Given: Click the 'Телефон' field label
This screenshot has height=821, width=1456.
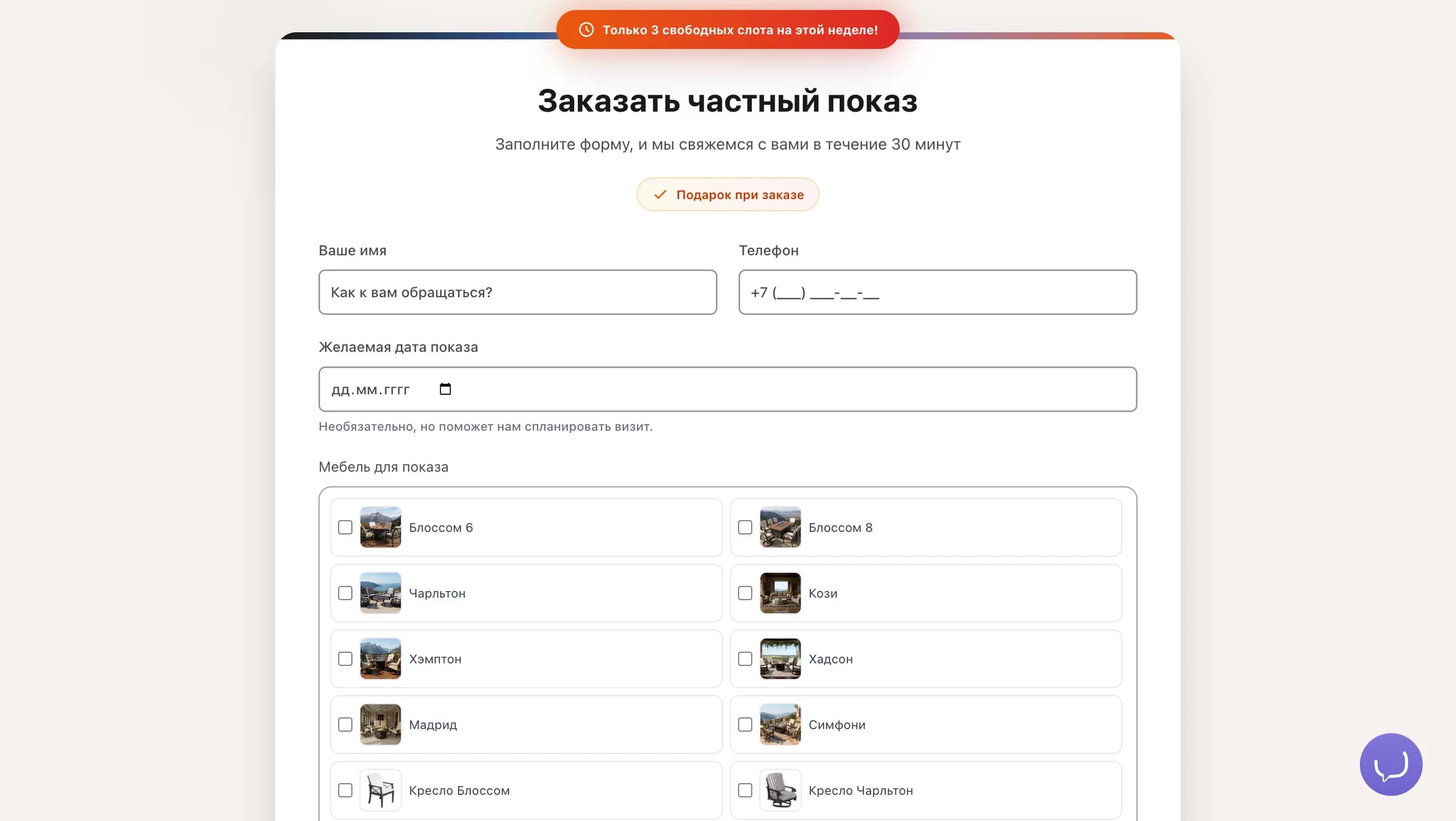Looking at the screenshot, I should coord(769,251).
